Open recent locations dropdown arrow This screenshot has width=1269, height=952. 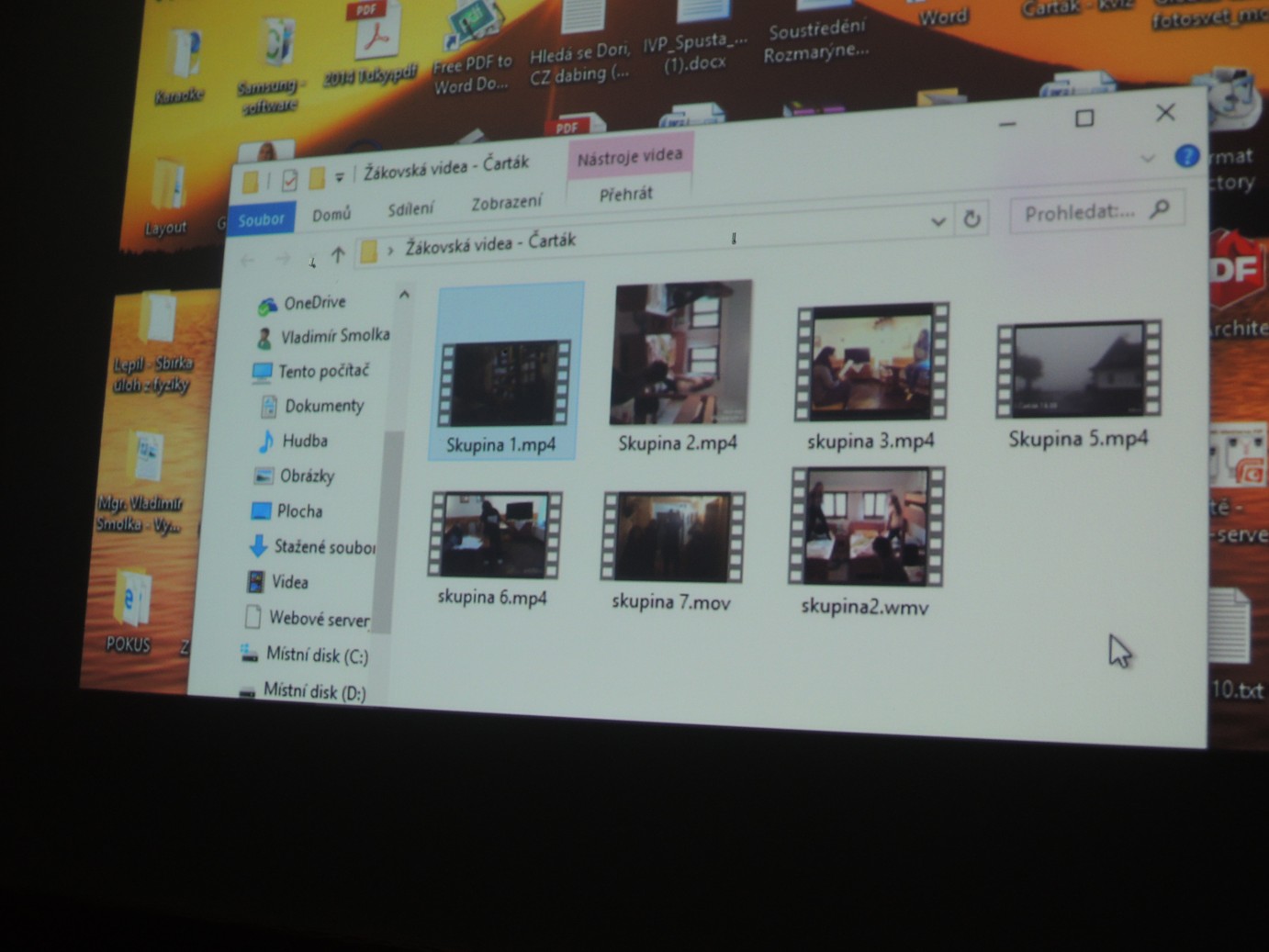coord(312,263)
